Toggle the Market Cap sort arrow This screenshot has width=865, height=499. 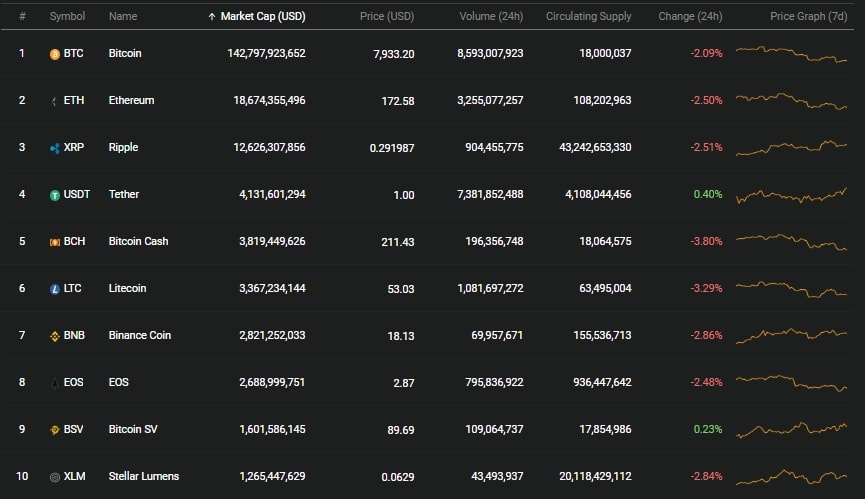[211, 17]
